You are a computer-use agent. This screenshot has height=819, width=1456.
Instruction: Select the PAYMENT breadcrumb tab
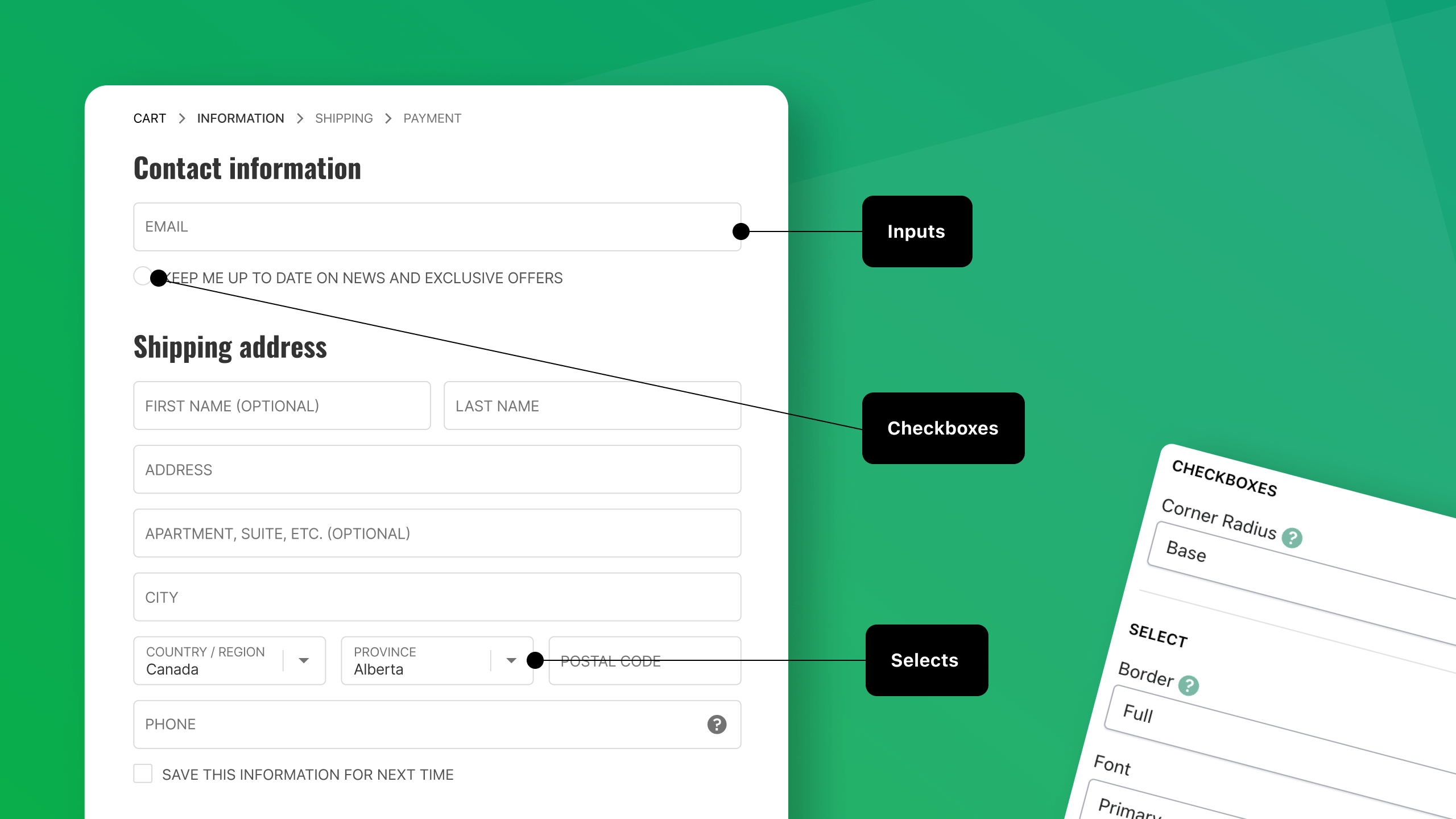pyautogui.click(x=432, y=118)
